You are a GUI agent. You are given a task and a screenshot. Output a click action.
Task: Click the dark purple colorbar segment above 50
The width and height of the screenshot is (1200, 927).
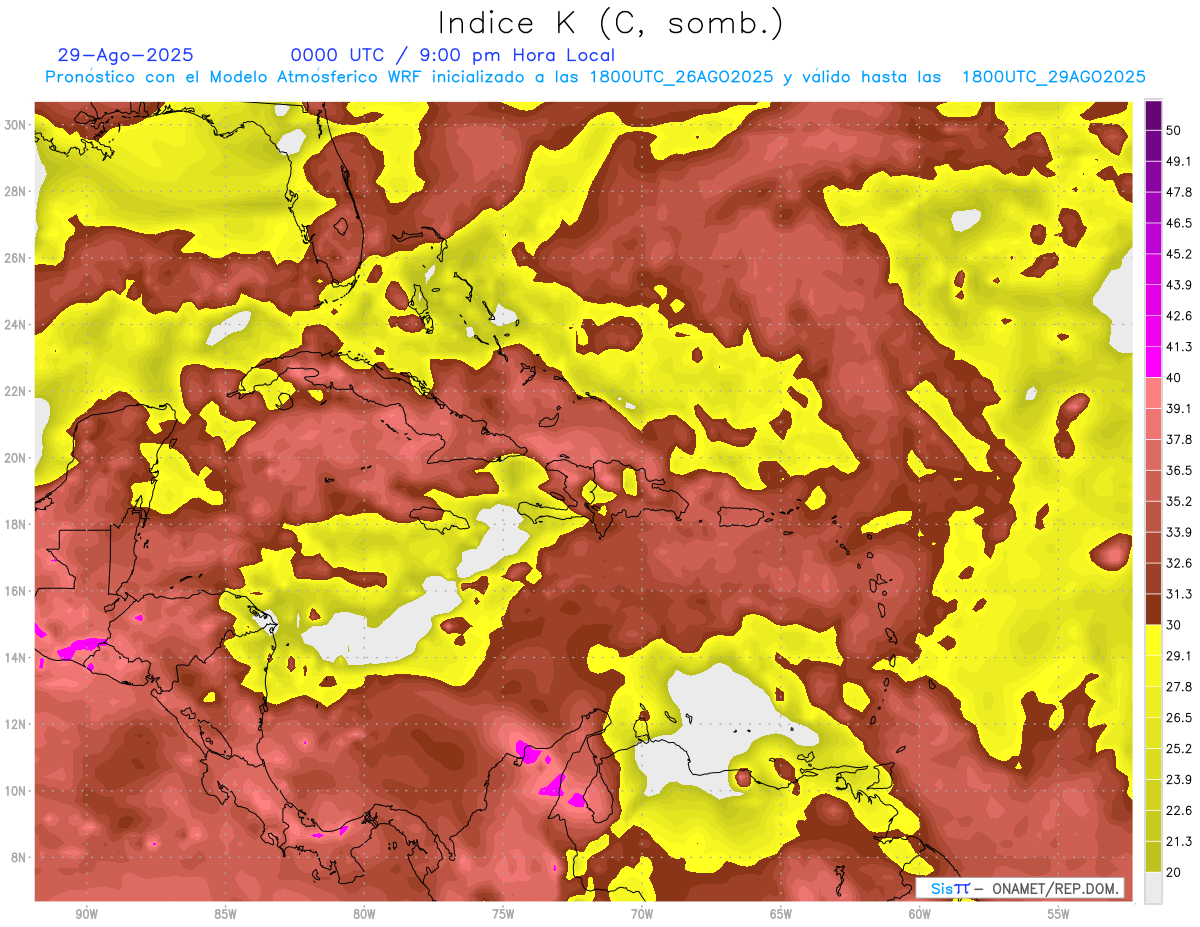[x=1153, y=115]
